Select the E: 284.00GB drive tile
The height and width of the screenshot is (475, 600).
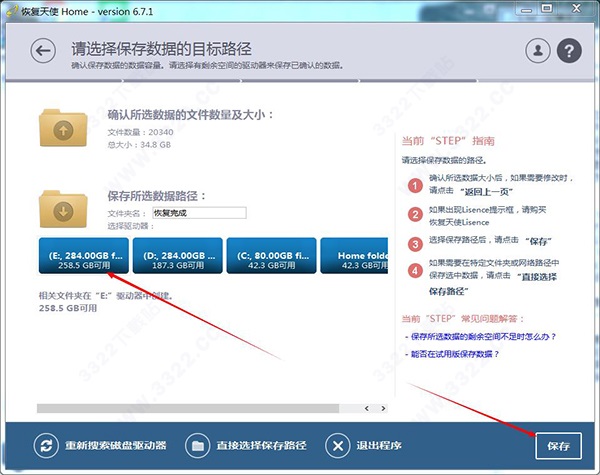[x=84, y=256]
